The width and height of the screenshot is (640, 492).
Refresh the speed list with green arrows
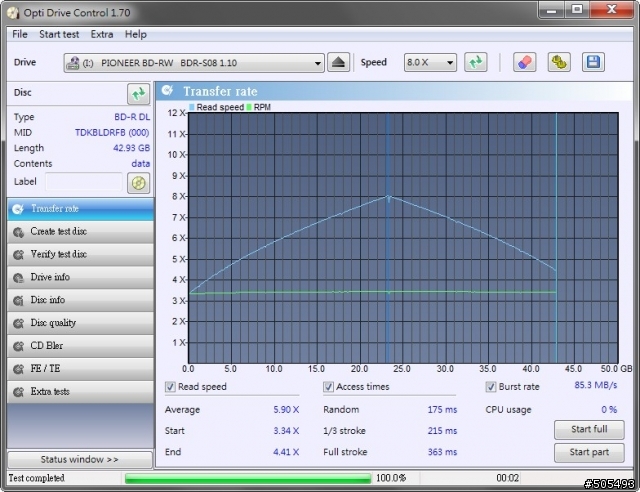tap(476, 62)
